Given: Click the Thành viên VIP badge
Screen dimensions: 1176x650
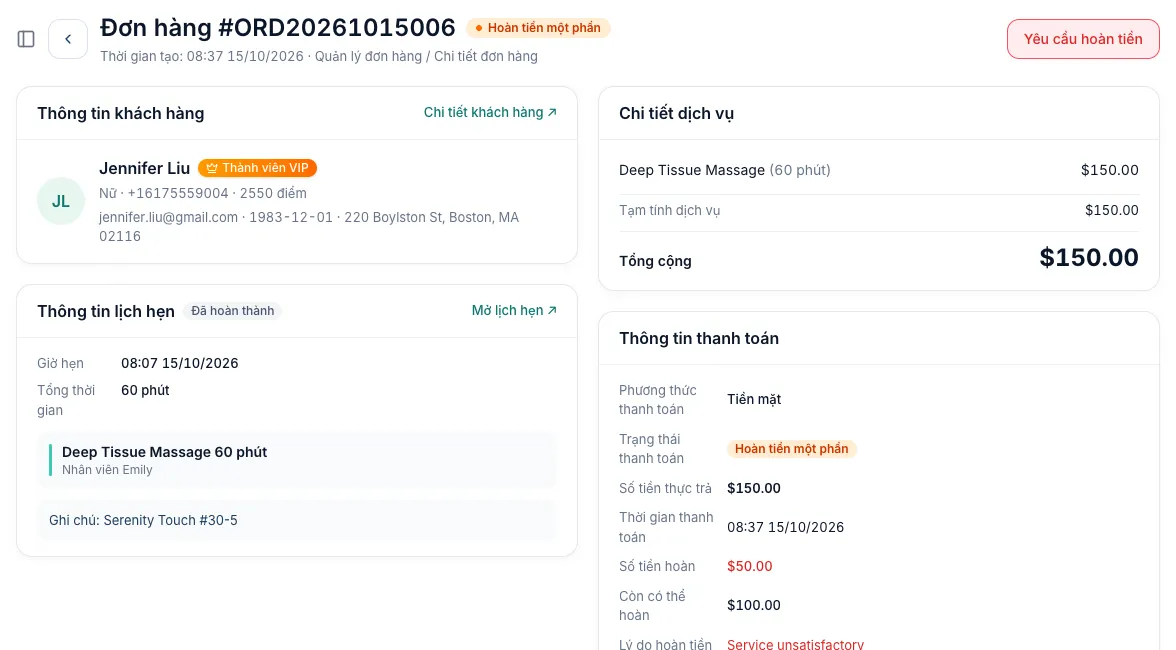Looking at the screenshot, I should tap(257, 168).
